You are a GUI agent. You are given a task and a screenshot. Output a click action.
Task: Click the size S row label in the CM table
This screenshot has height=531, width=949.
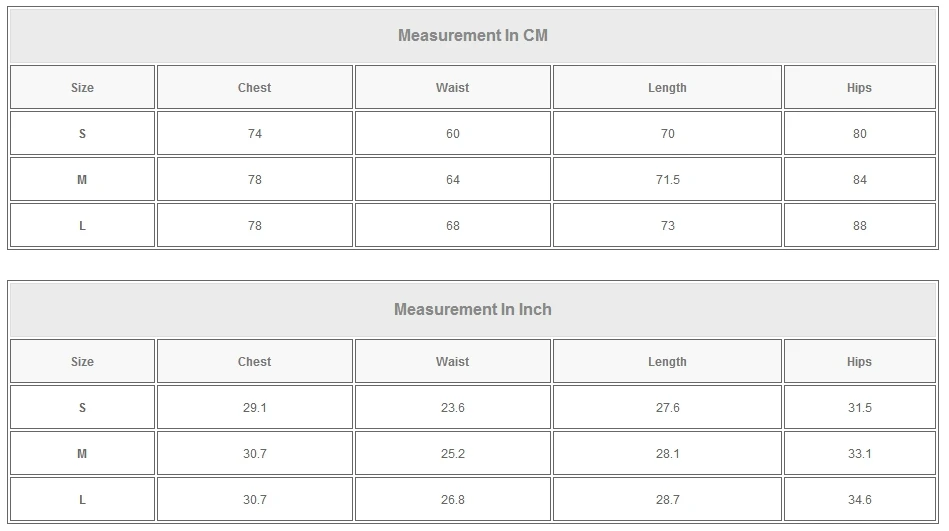(82, 134)
